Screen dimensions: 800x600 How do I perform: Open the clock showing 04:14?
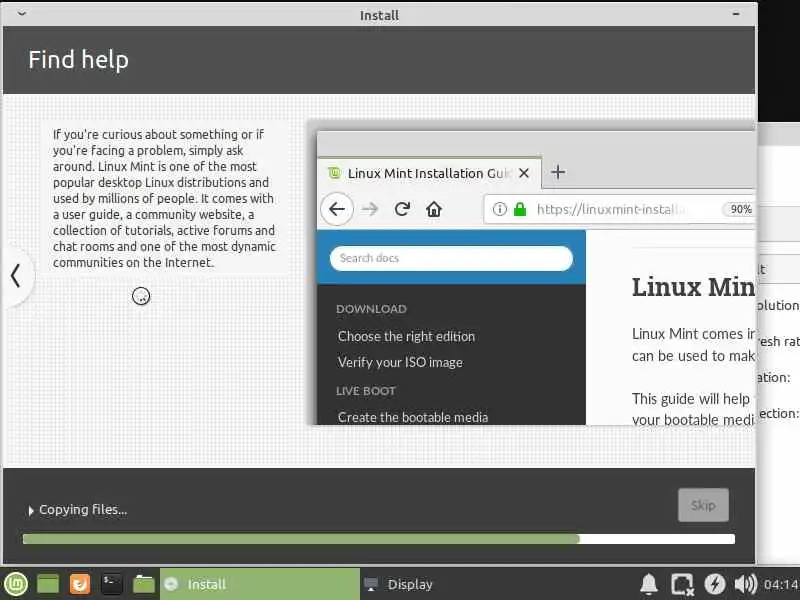pos(781,584)
